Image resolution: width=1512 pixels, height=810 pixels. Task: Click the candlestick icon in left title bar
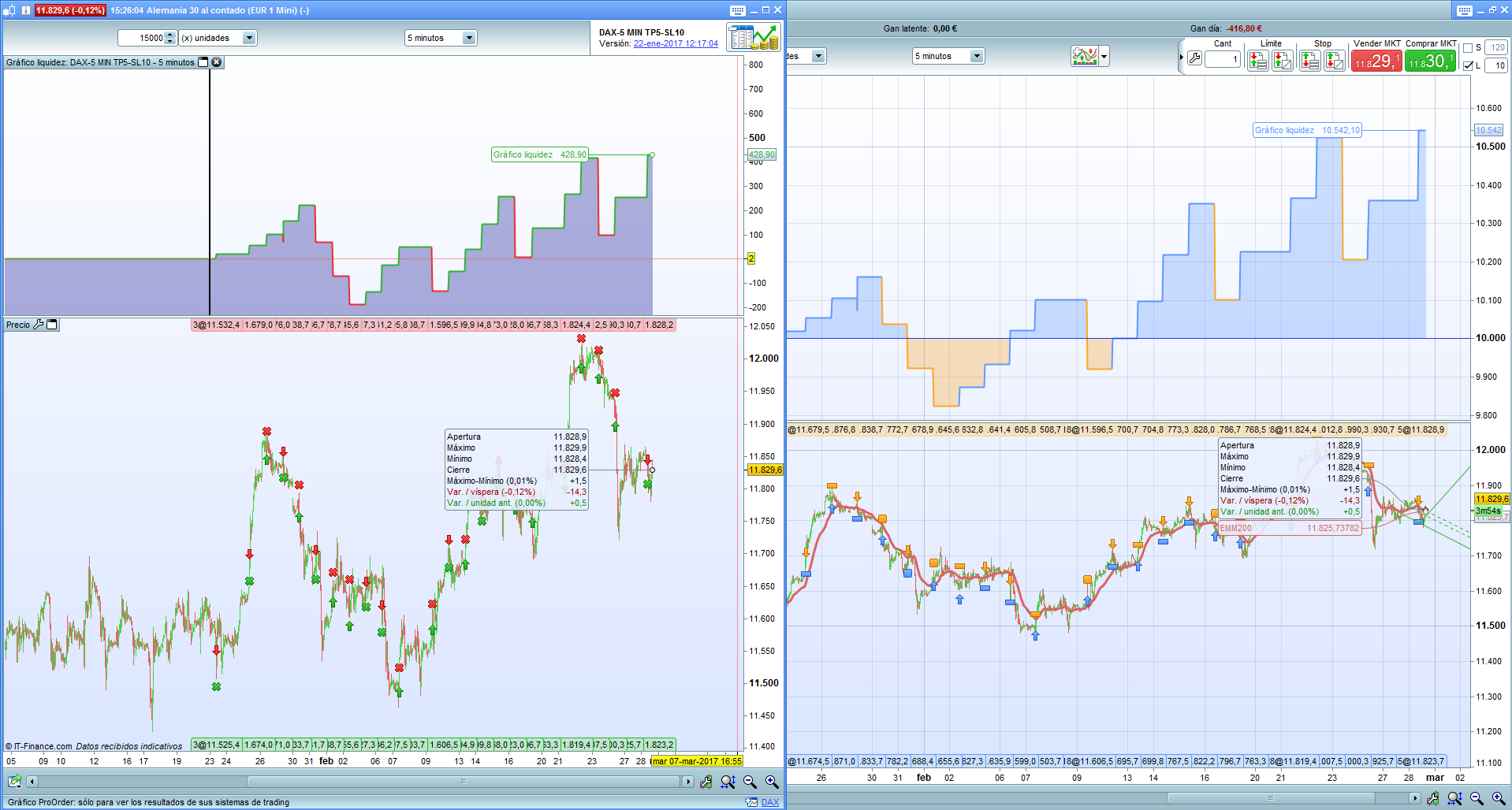pyautogui.click(x=9, y=10)
